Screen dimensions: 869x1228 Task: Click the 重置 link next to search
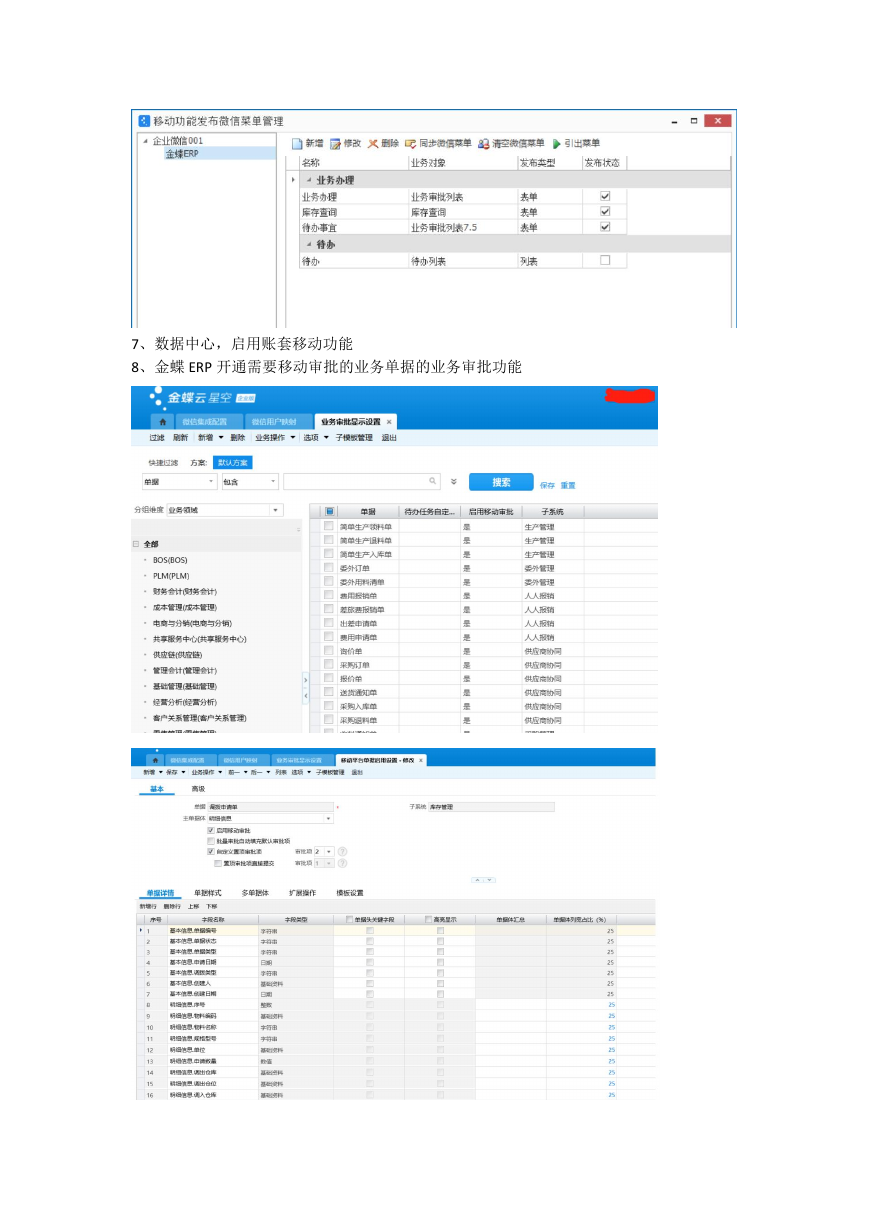click(x=568, y=485)
